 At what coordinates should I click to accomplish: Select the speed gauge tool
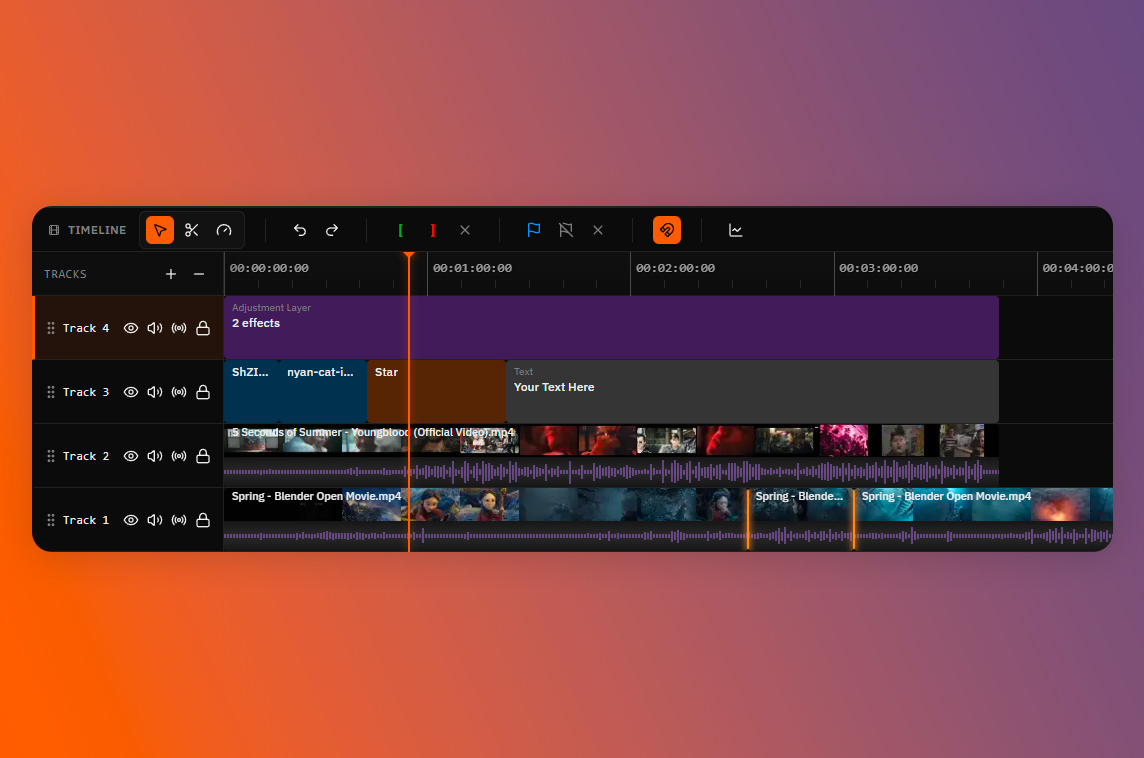point(224,230)
